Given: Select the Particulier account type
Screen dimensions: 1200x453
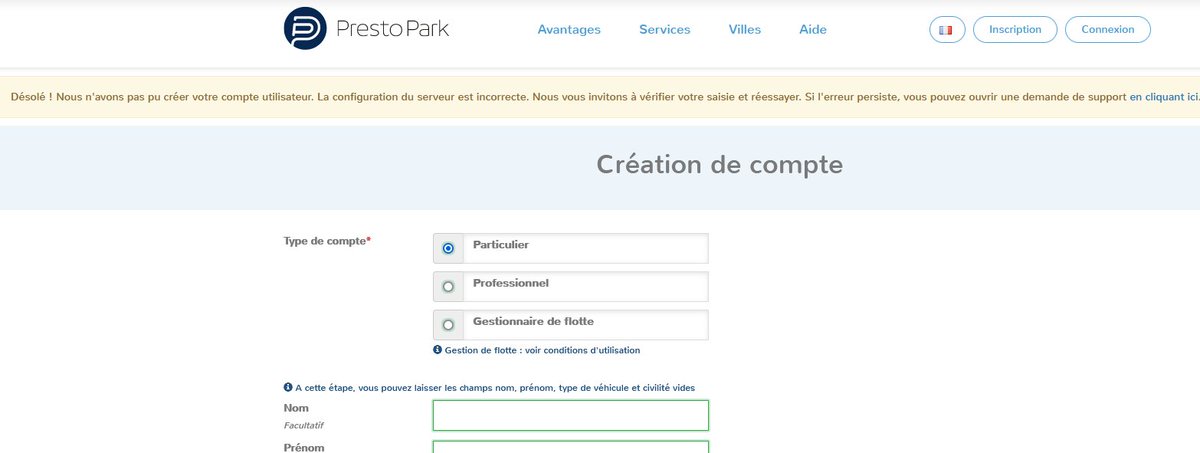Looking at the screenshot, I should 448,248.
